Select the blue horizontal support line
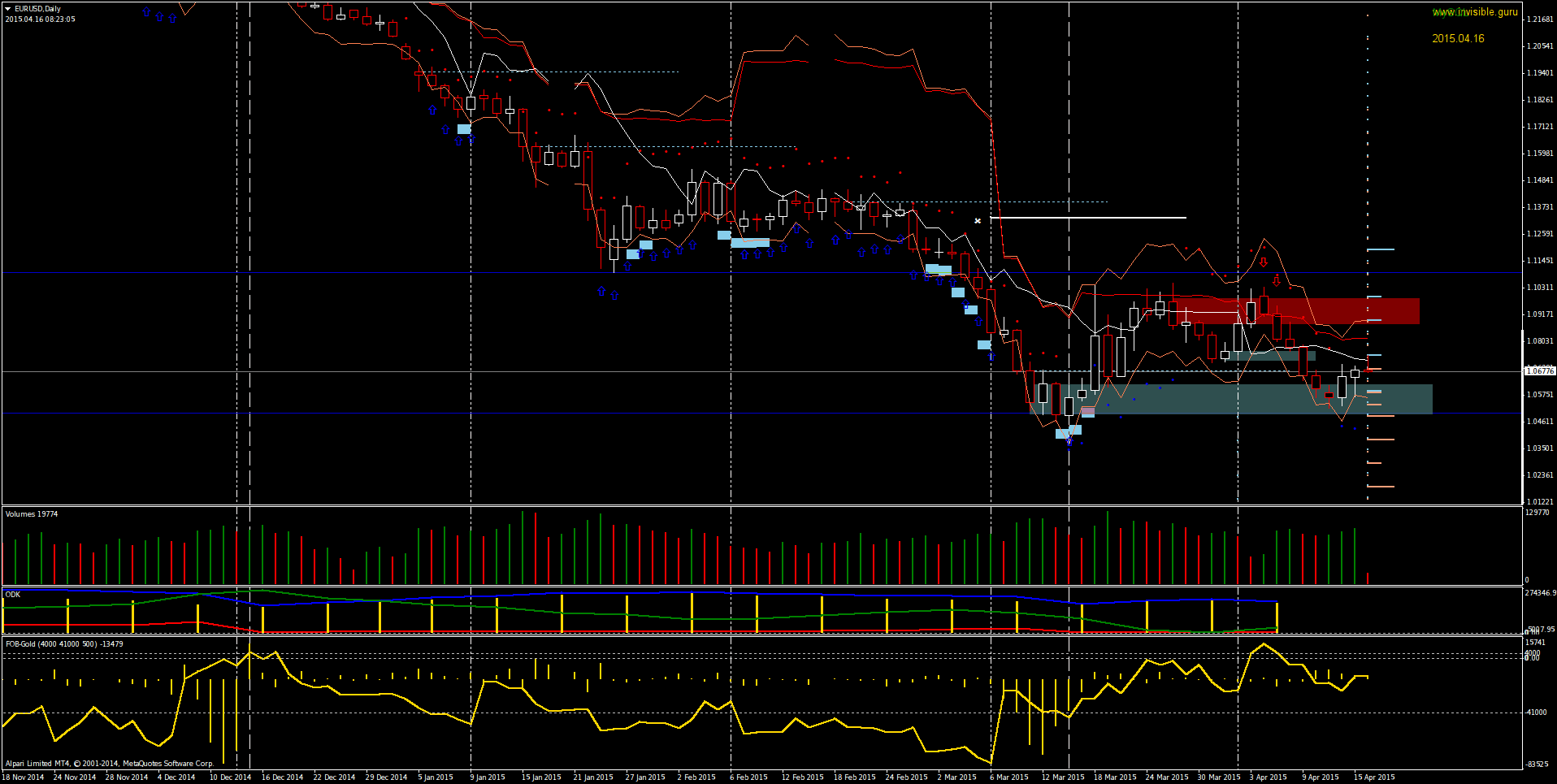This screenshot has width=1557, height=784. [761, 414]
